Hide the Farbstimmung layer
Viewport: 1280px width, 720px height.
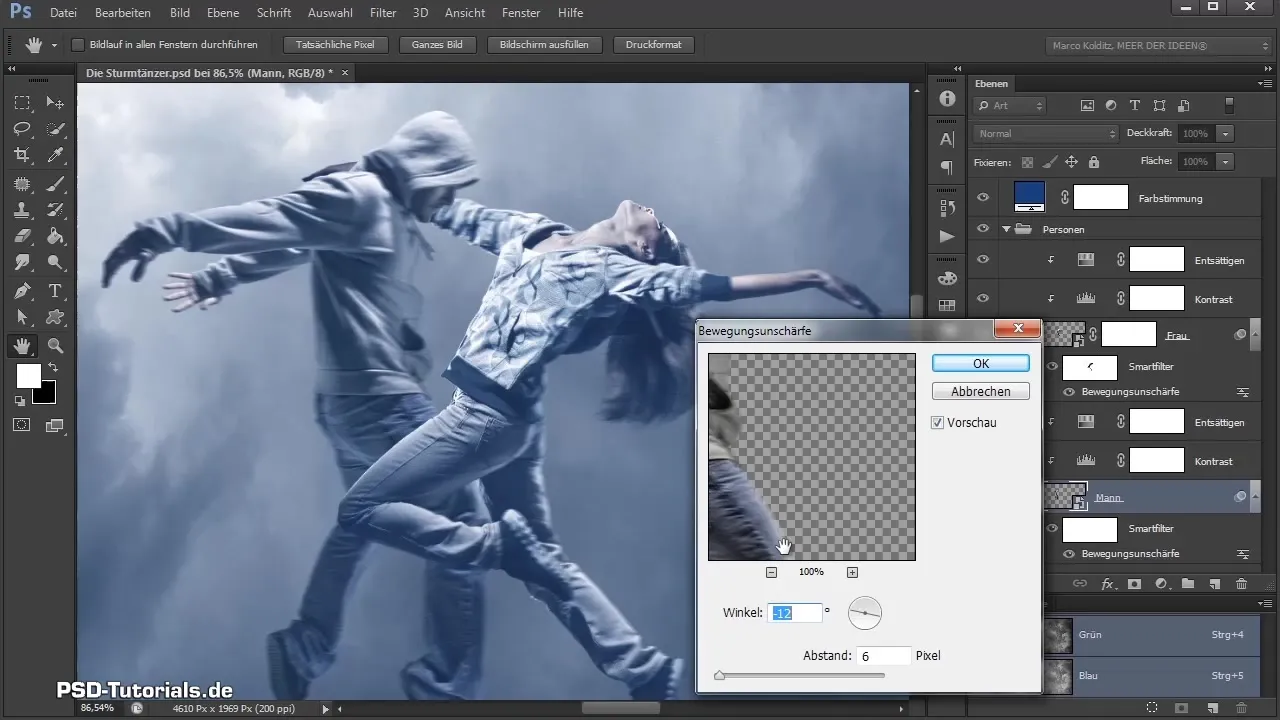tap(983, 198)
